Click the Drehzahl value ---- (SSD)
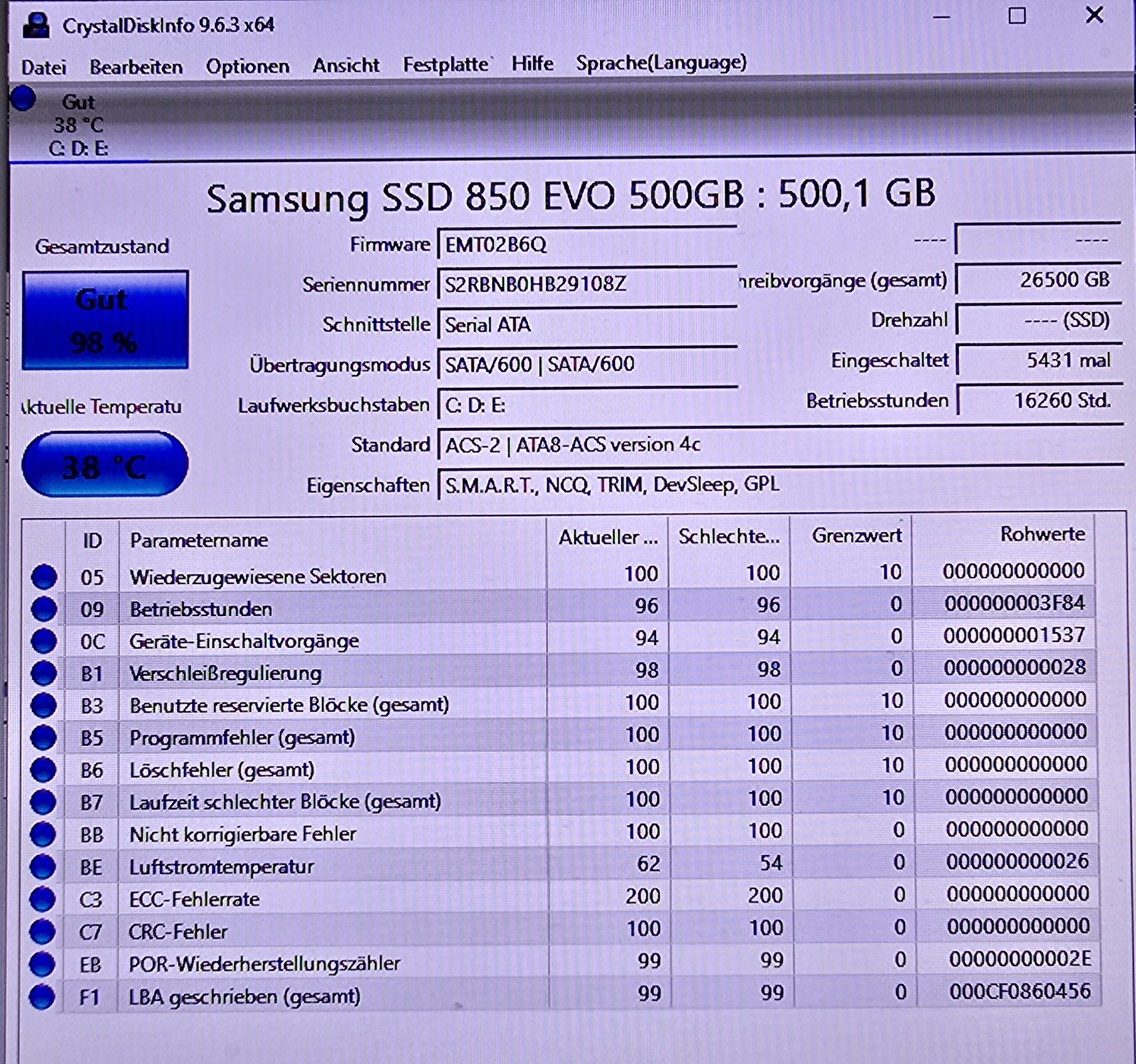The image size is (1136, 1064). 1039,320
